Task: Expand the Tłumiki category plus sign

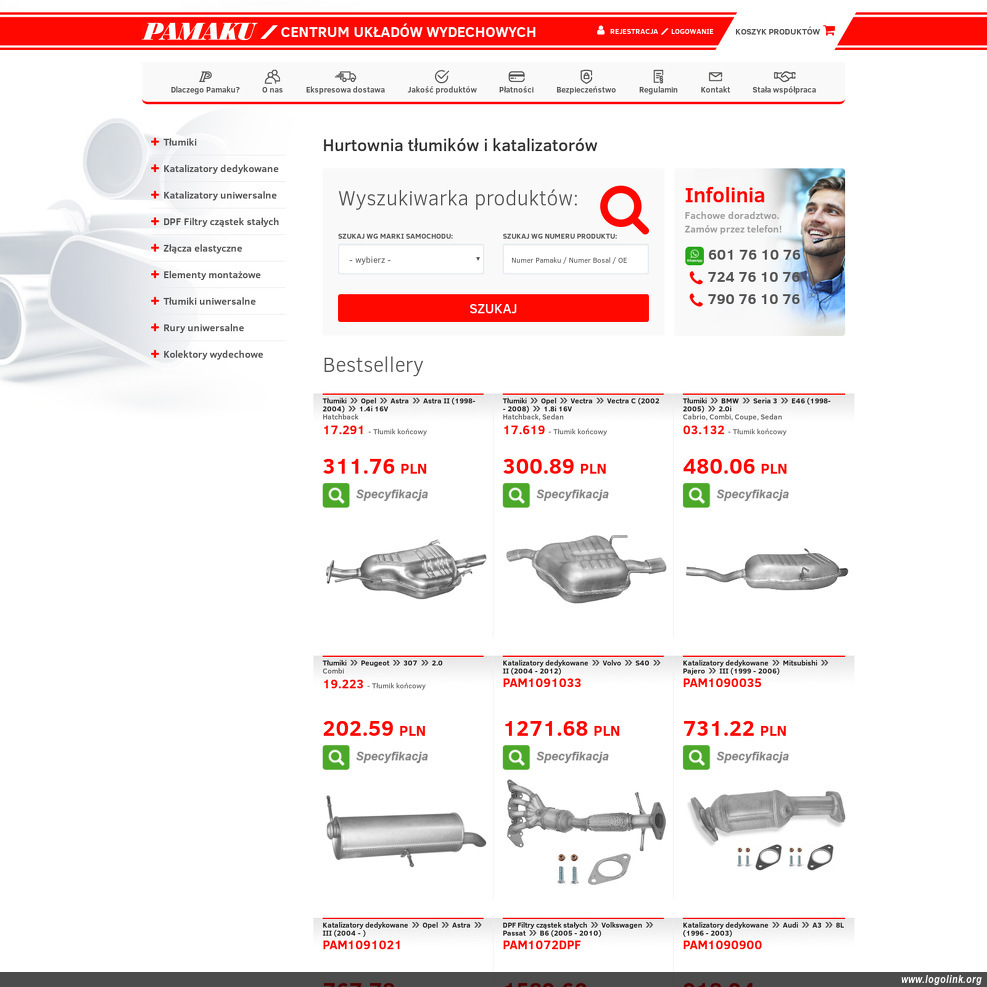Action: (155, 142)
